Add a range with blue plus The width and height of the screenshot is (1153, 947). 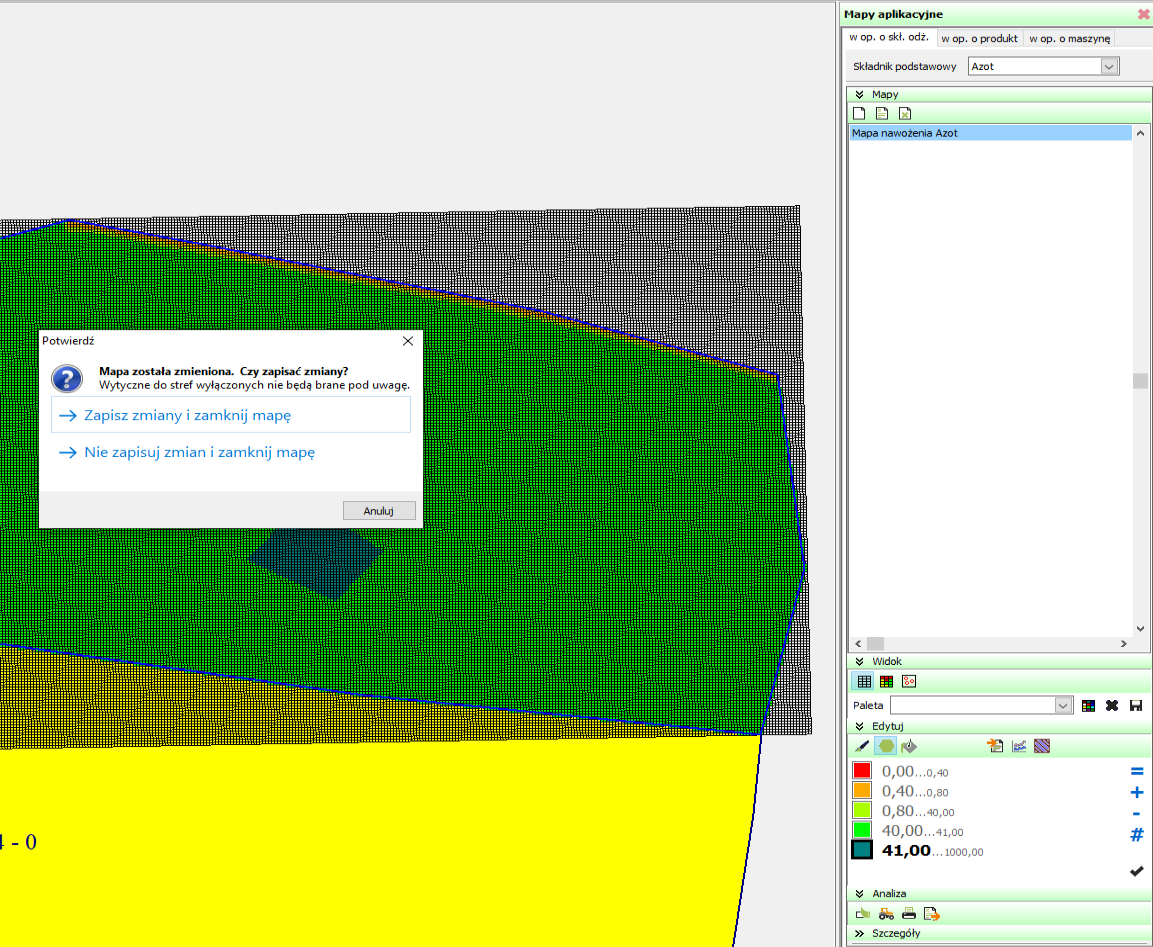[x=1137, y=793]
